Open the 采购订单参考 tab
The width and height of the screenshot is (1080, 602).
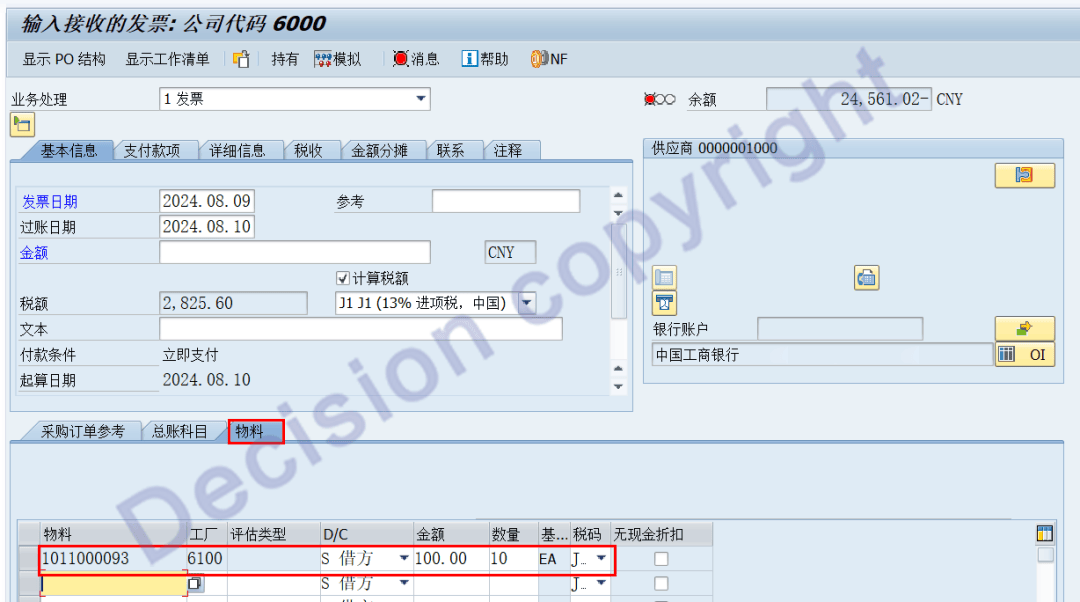point(82,431)
